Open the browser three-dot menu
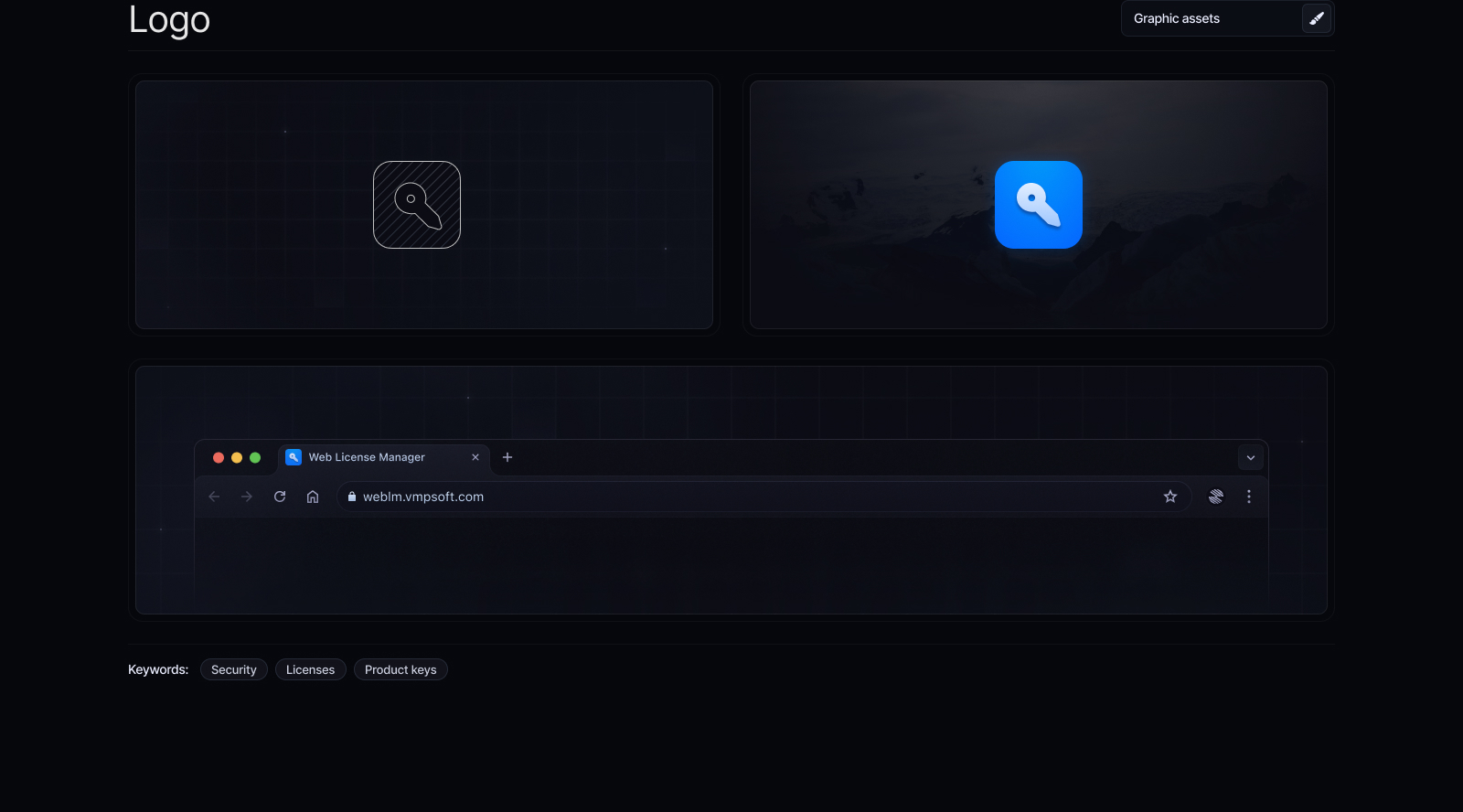 pyautogui.click(x=1249, y=497)
